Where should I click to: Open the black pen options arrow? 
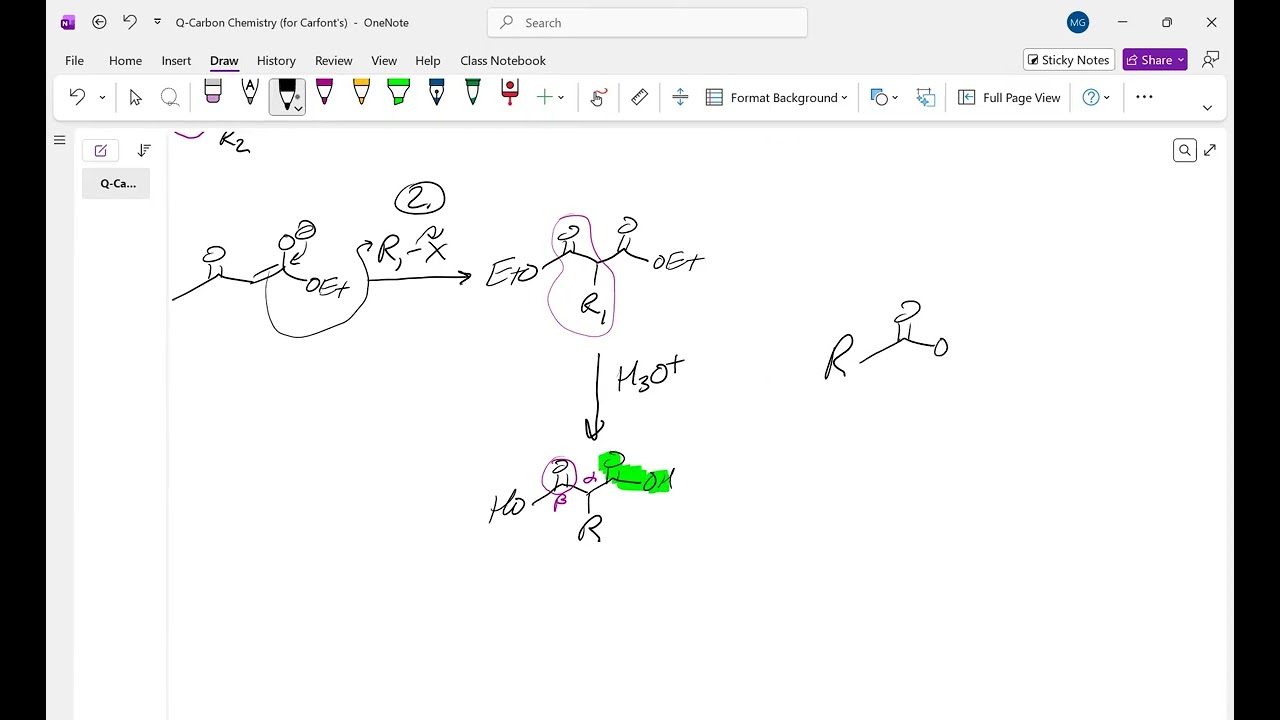297,108
